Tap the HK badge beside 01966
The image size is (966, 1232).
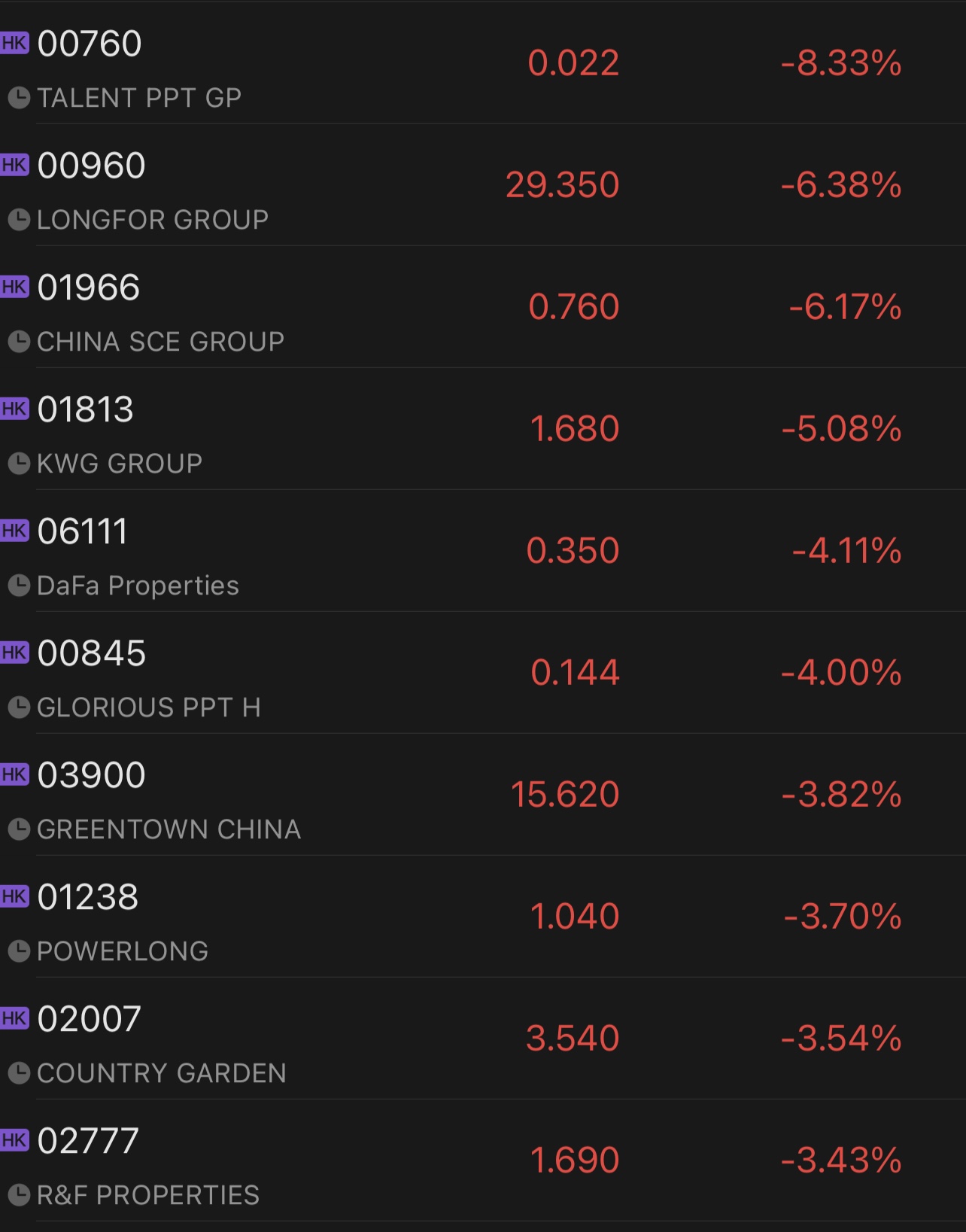click(x=14, y=287)
